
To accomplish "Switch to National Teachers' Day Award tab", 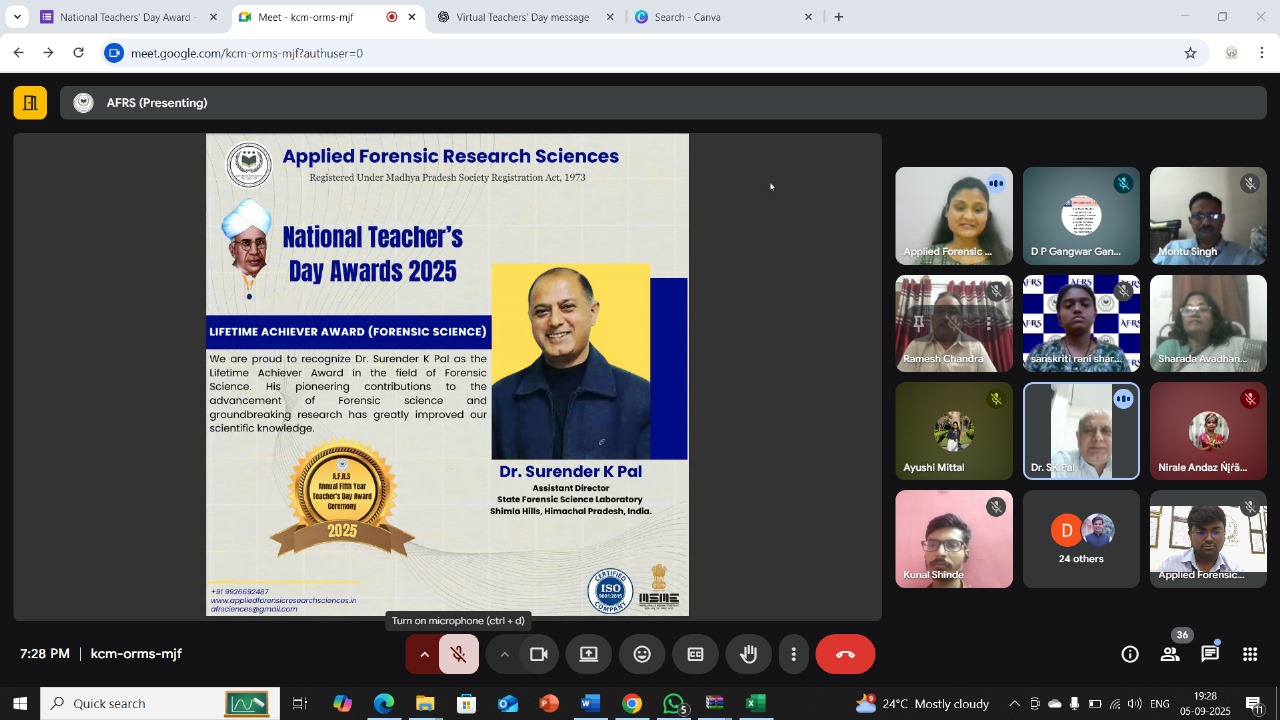I will tap(125, 17).
